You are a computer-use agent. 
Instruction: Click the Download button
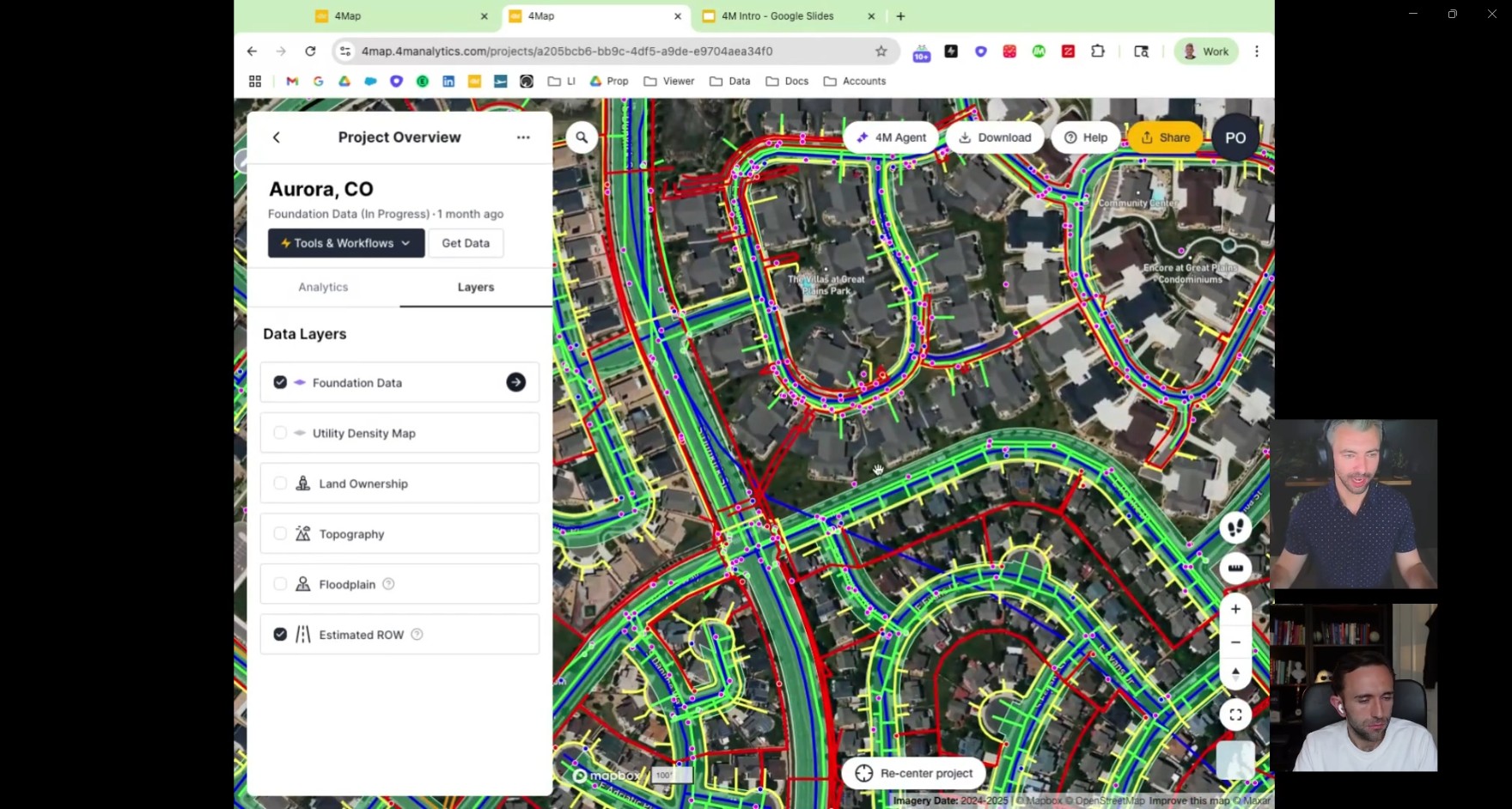coord(995,137)
